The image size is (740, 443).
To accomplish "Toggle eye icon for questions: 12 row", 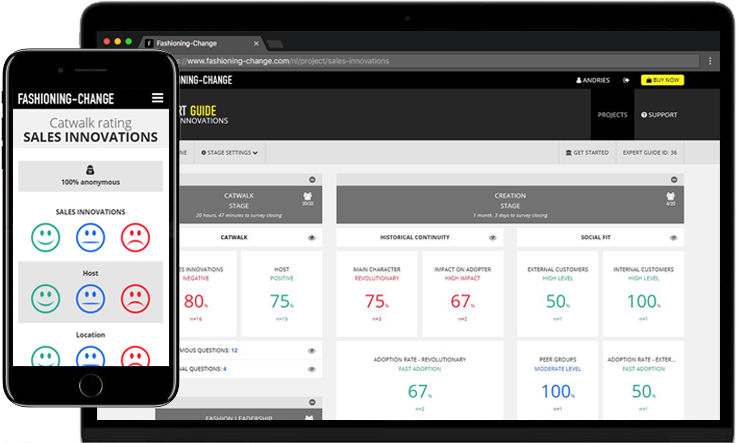I will coord(311,351).
